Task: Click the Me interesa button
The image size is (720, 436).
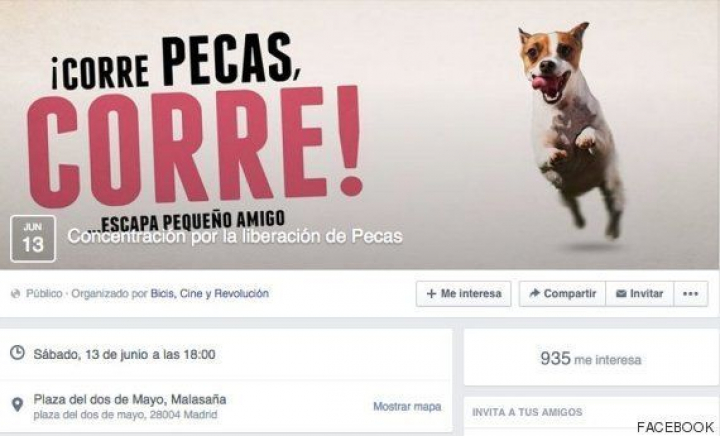Action: click(463, 294)
